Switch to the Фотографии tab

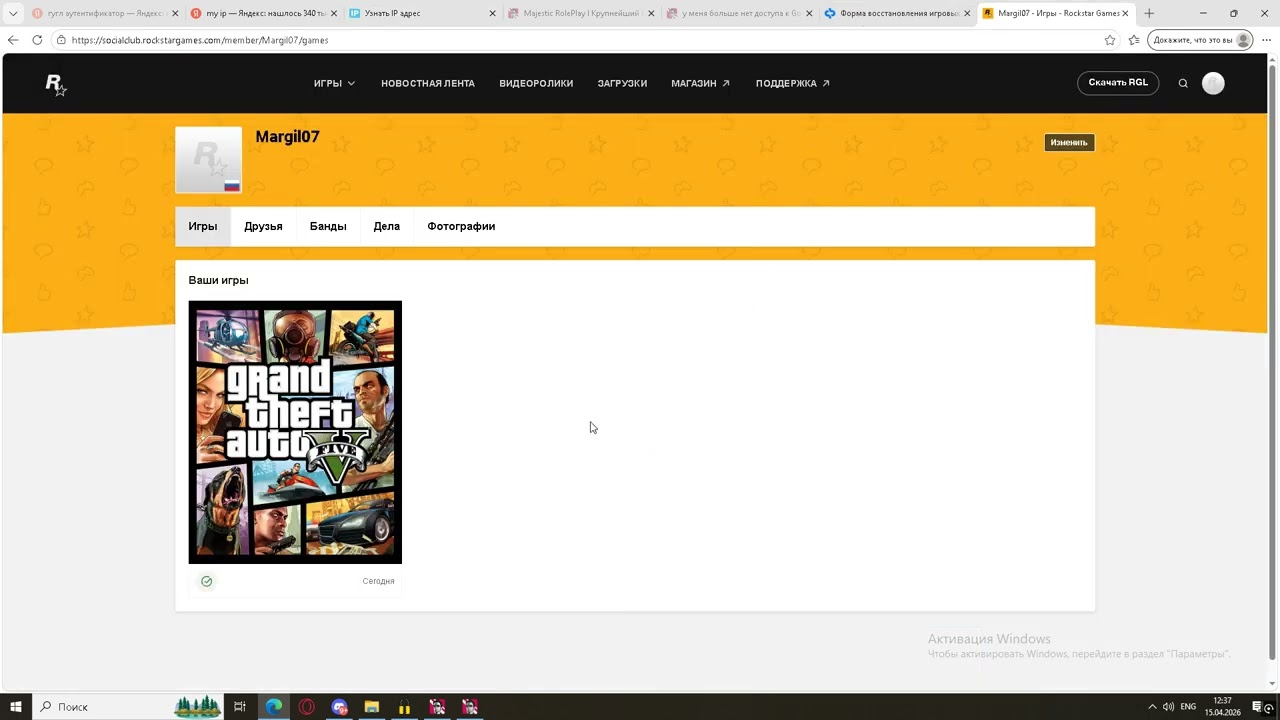[x=461, y=226]
